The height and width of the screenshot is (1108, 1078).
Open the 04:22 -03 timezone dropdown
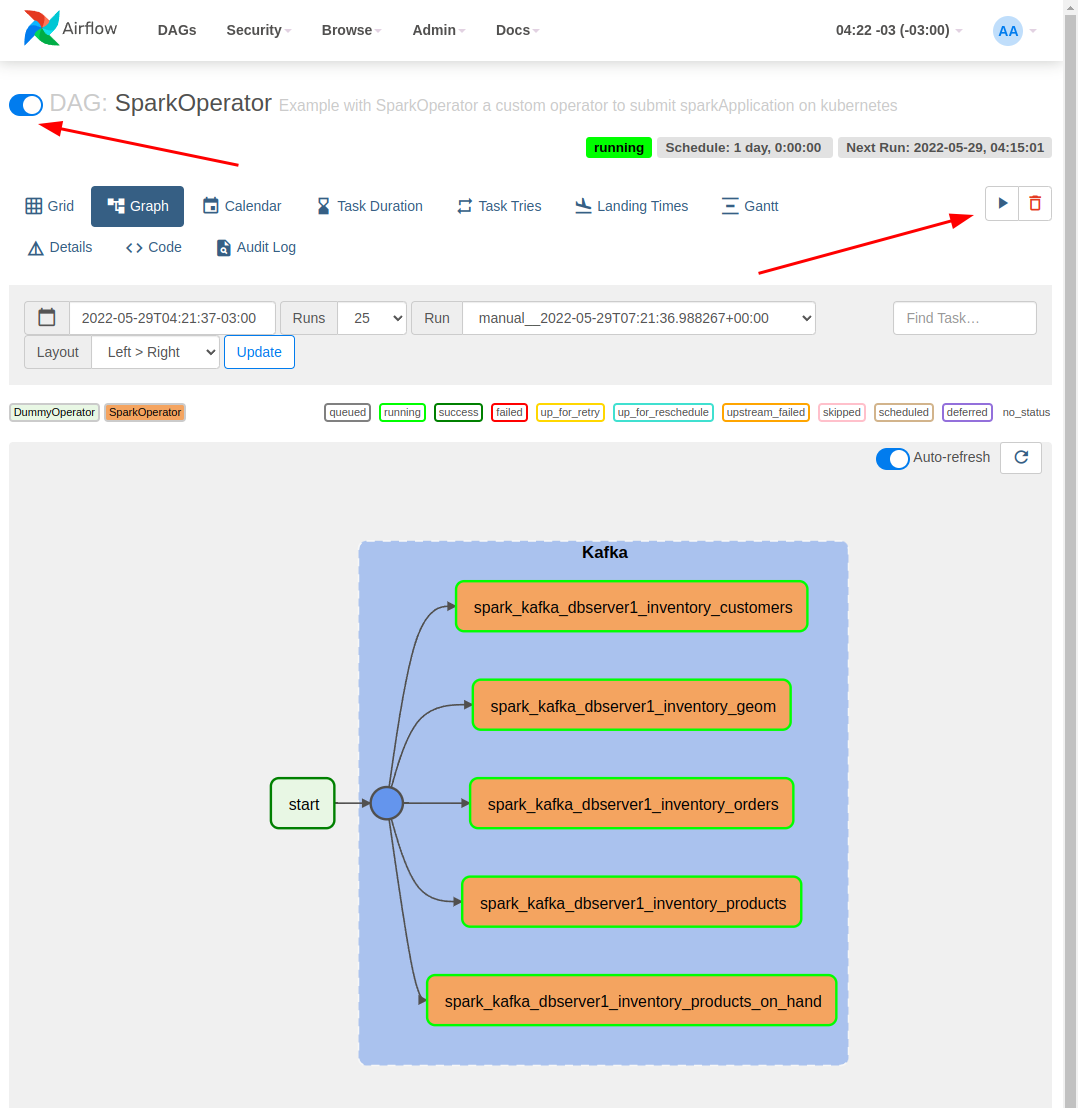click(x=899, y=30)
